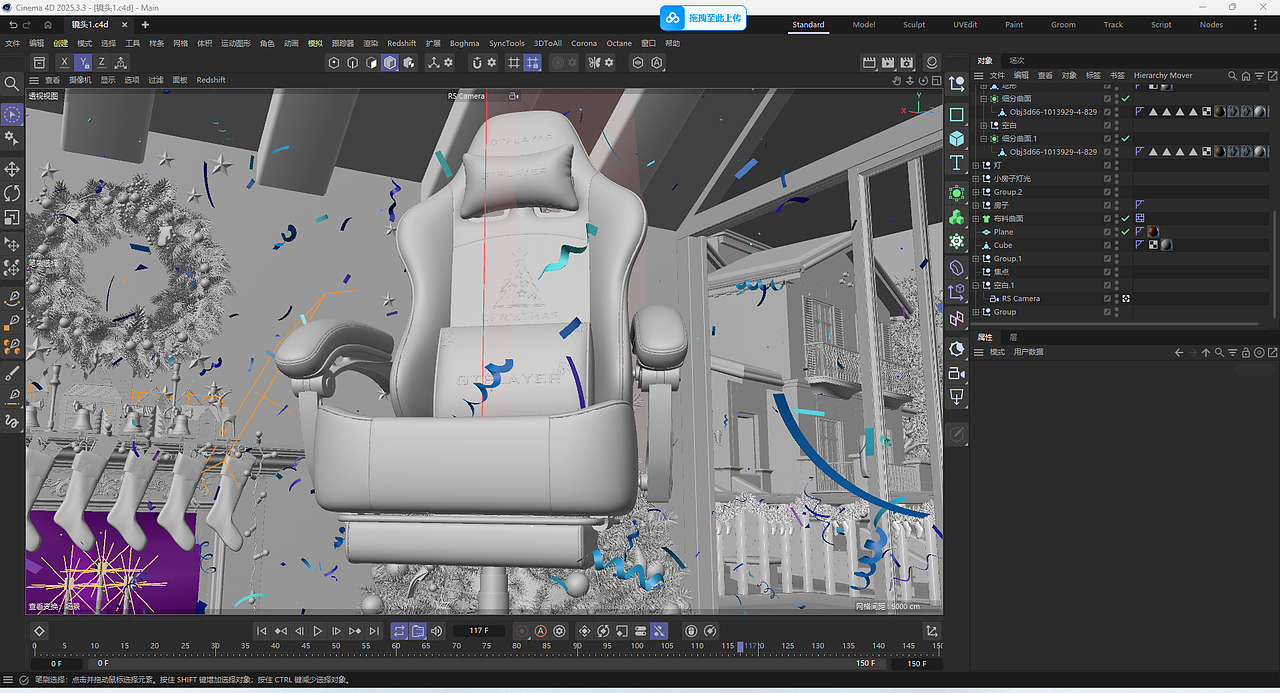Image resolution: width=1280 pixels, height=693 pixels.
Task: Expand the bottom Group object
Action: coord(976,312)
